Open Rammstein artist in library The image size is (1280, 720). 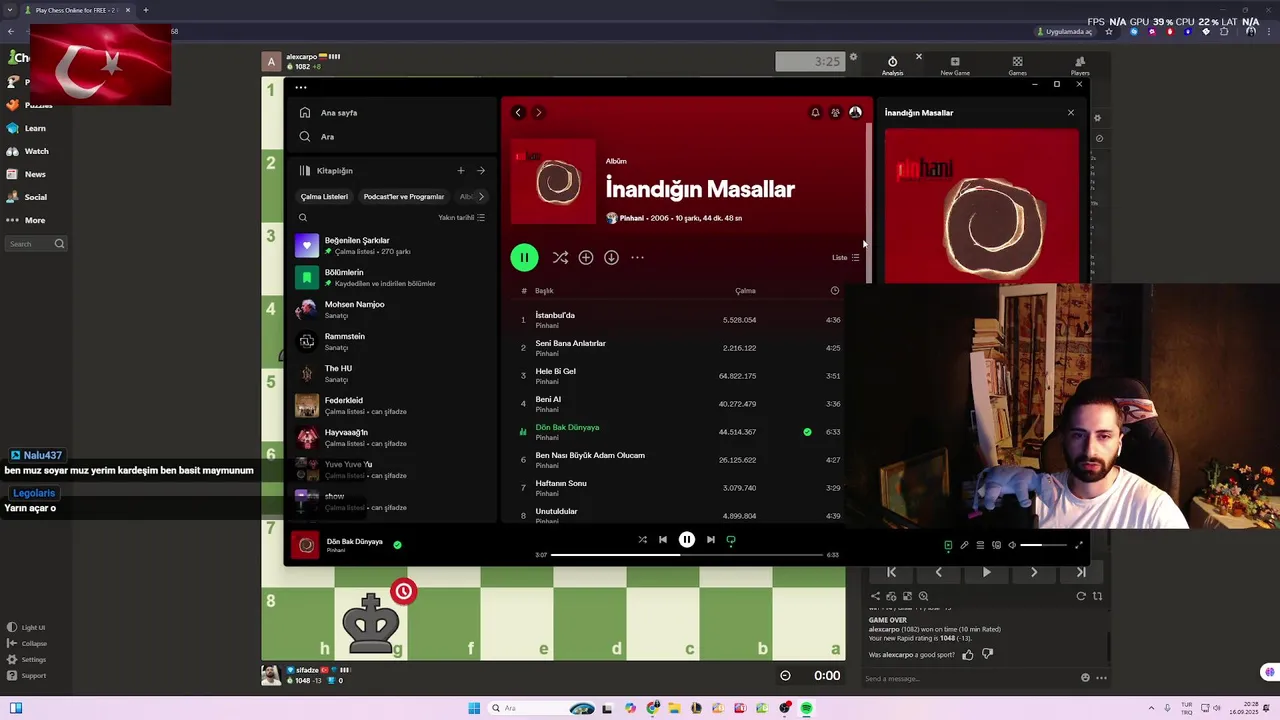pos(391,341)
